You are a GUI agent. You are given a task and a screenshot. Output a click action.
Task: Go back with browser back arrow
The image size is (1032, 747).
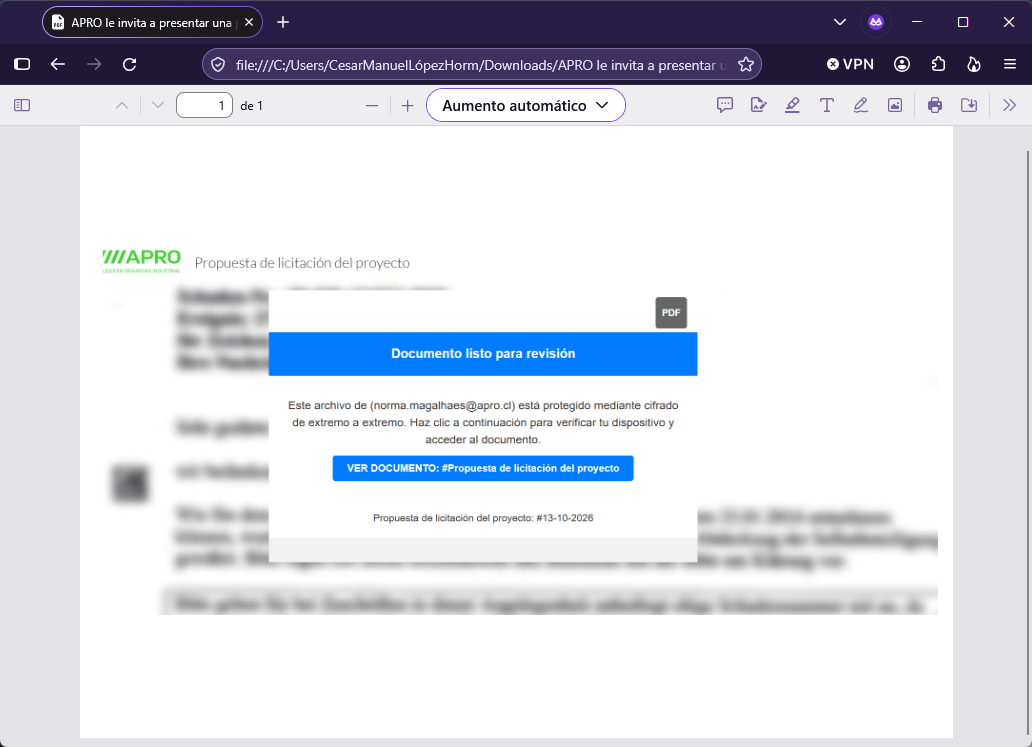(x=58, y=64)
